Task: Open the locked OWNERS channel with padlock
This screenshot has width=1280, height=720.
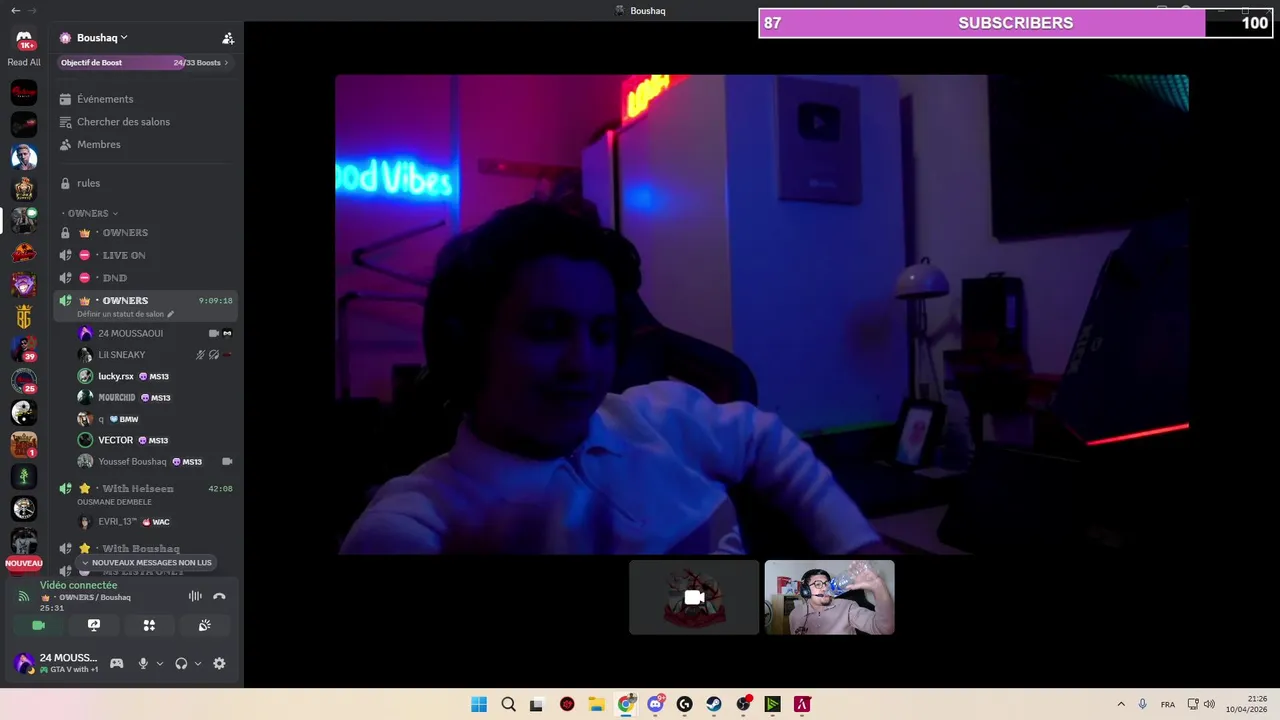Action: tap(145, 233)
